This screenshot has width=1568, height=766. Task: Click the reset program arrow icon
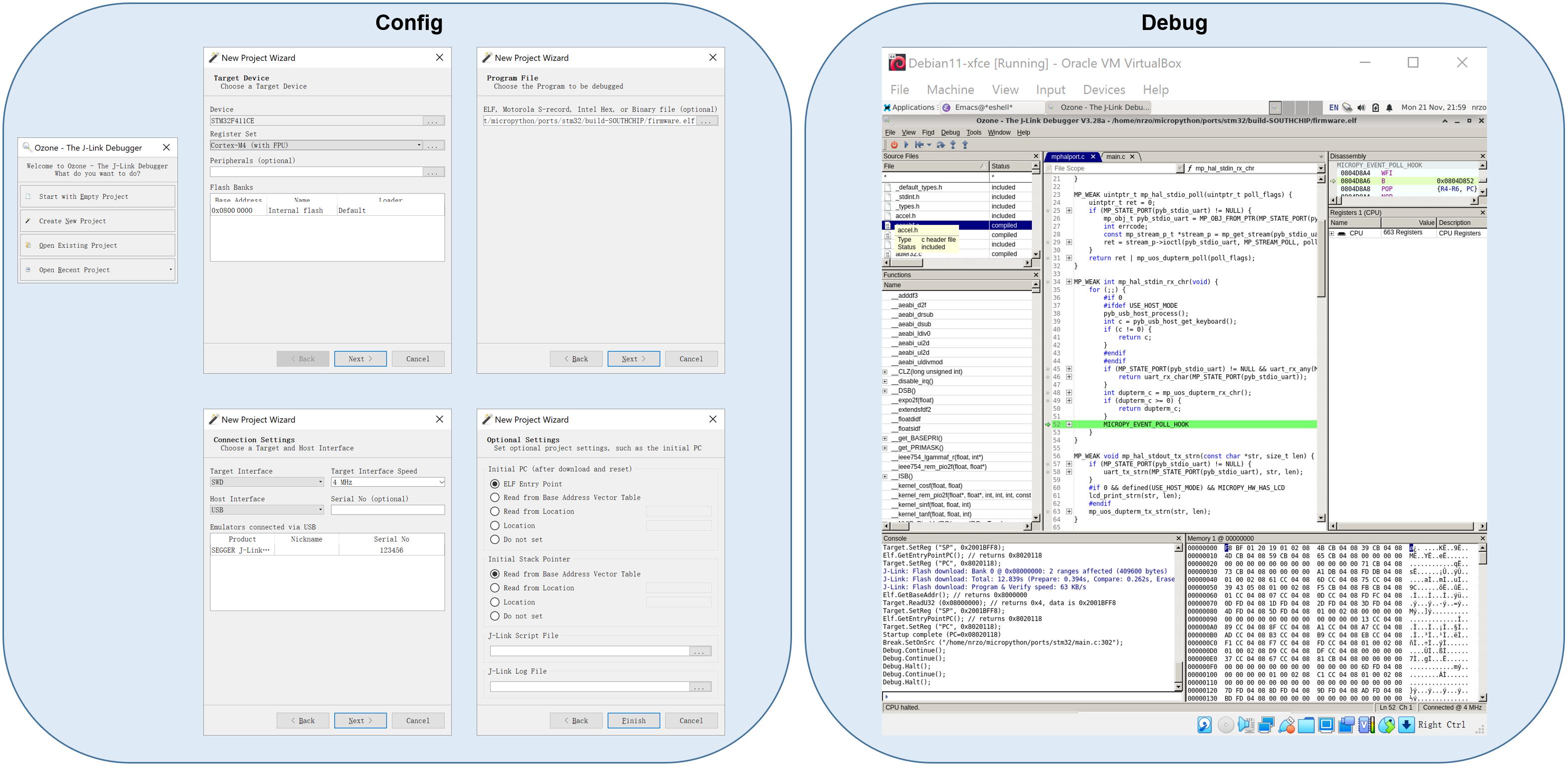(918, 145)
